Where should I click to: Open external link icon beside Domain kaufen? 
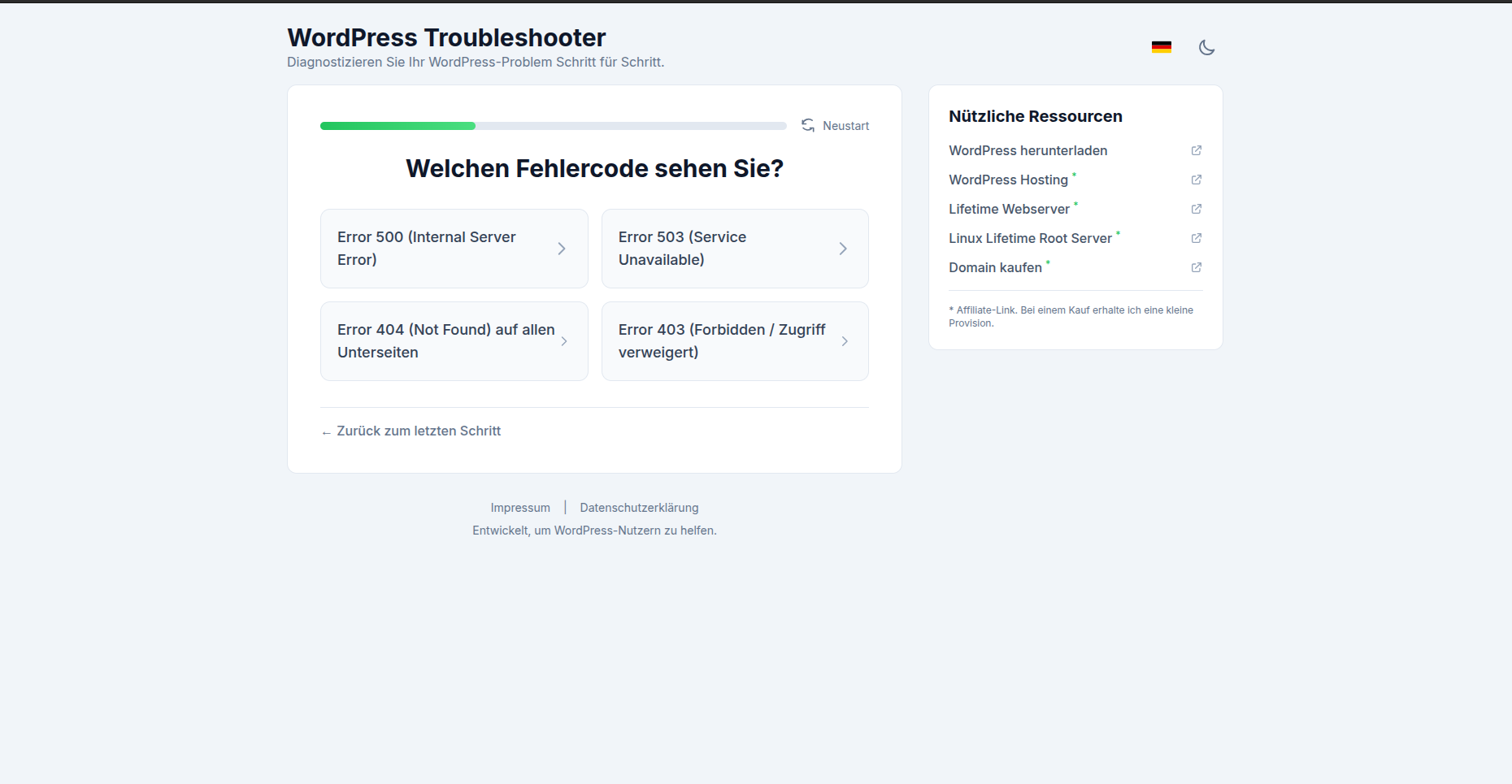pyautogui.click(x=1197, y=267)
